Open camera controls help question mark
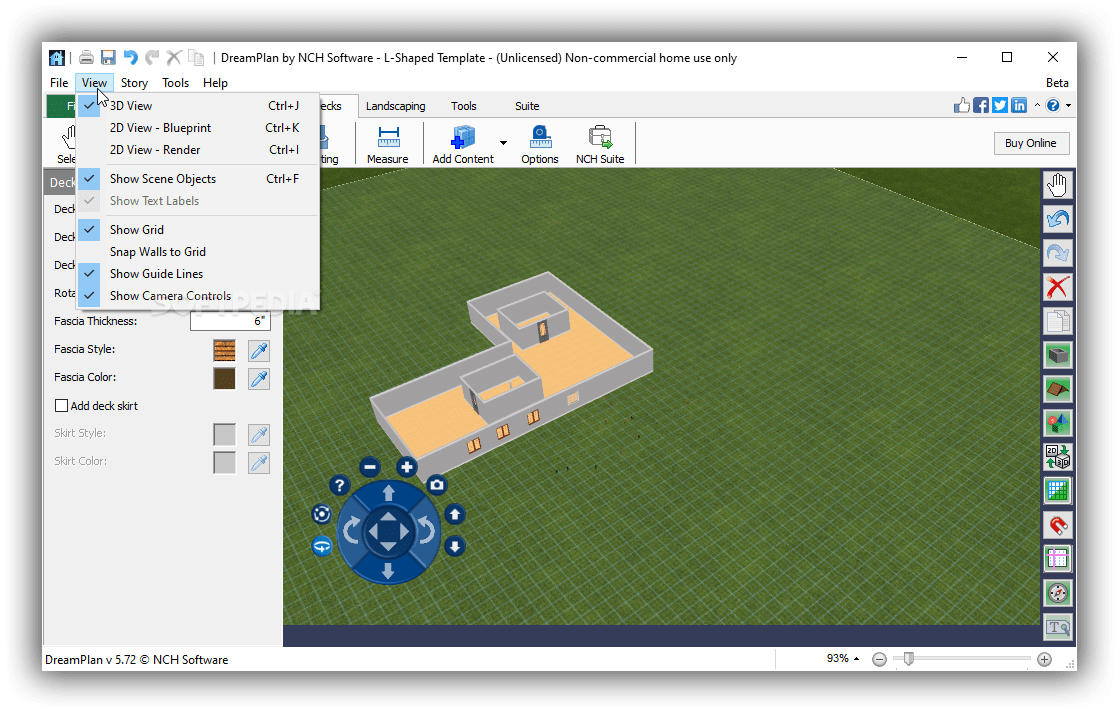This screenshot has width=1119, height=713. [340, 486]
